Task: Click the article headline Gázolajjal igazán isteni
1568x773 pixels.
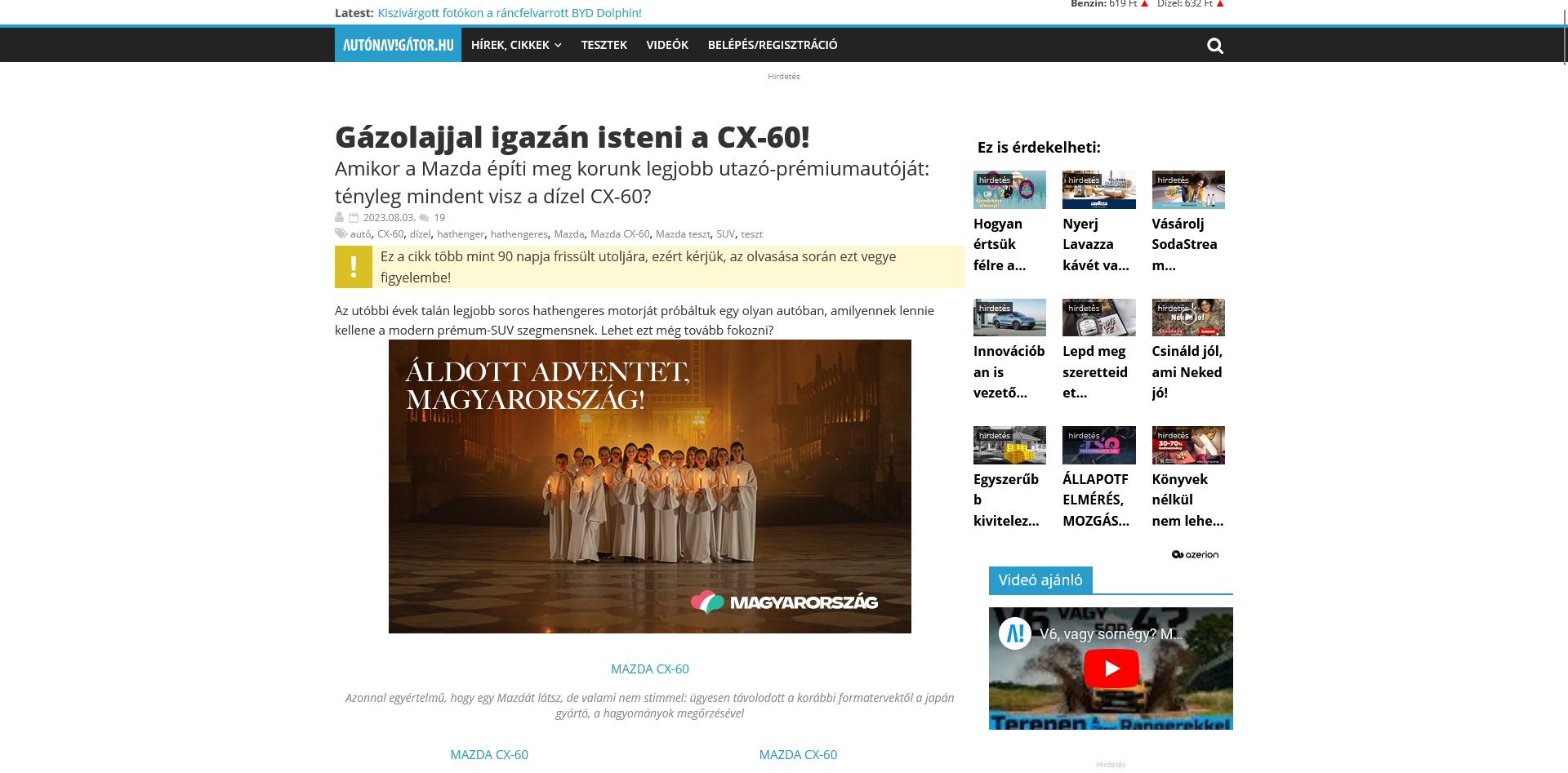Action: point(572,137)
